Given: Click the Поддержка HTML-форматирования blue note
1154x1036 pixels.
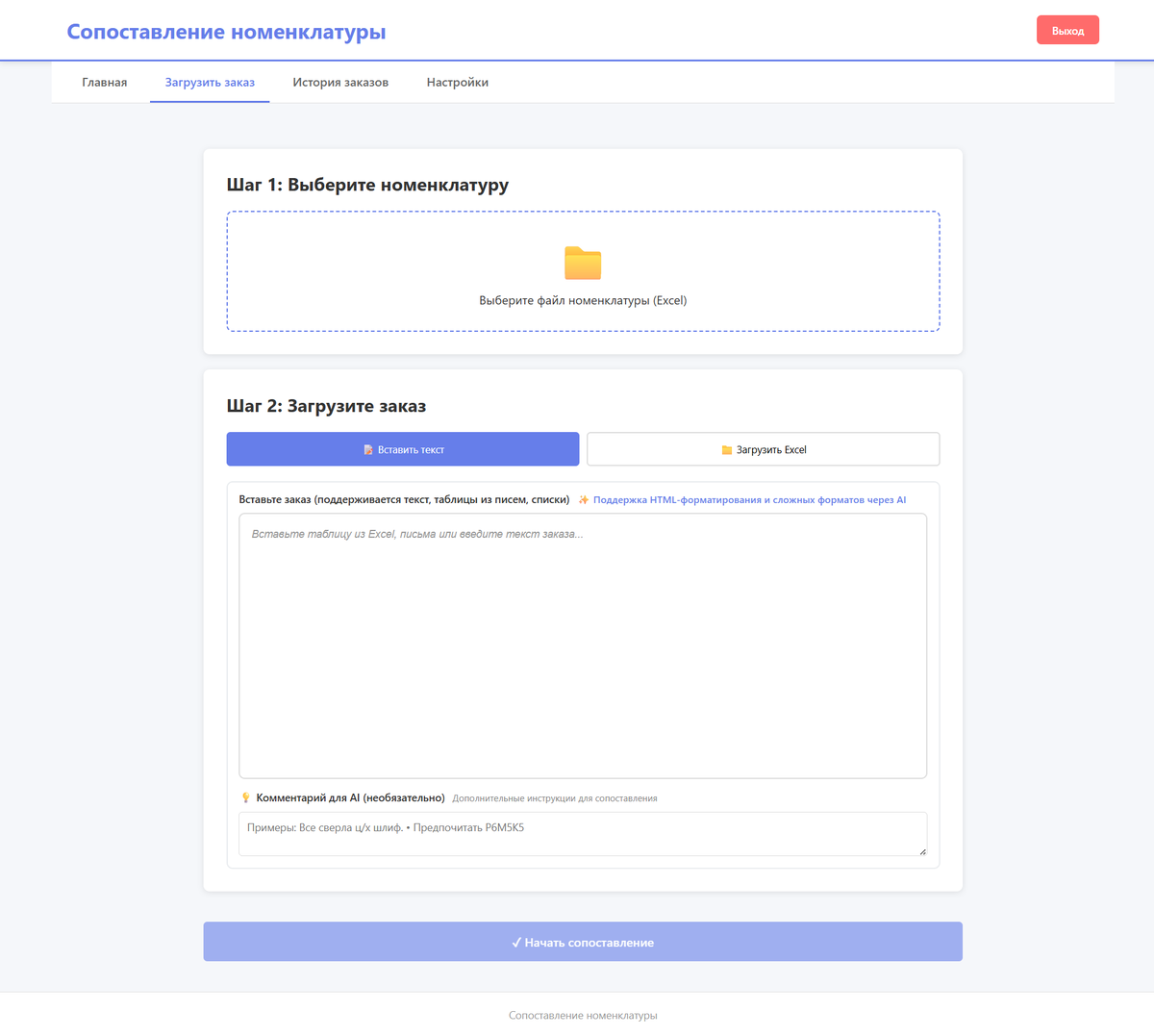Looking at the screenshot, I should pos(749,500).
